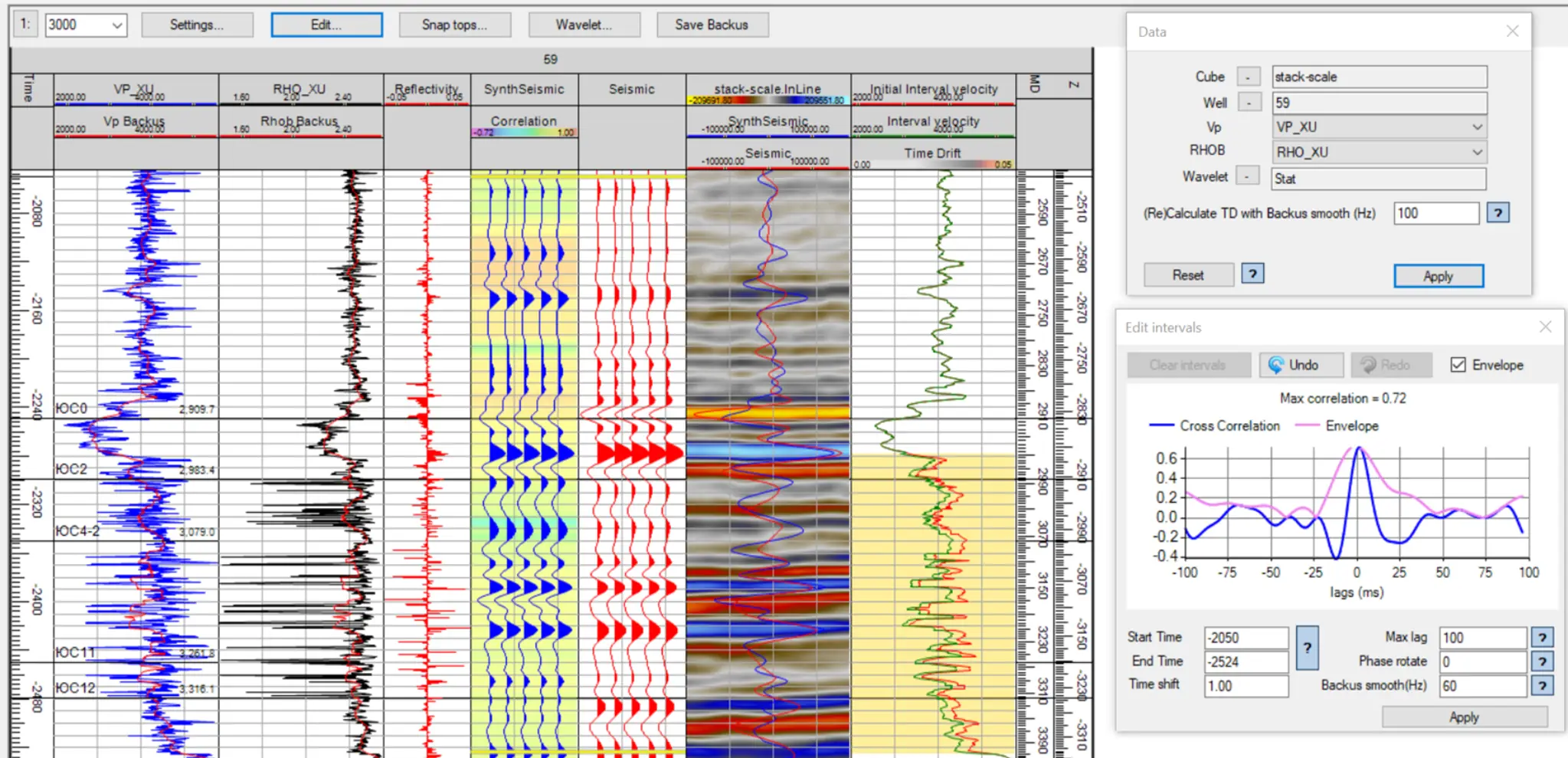This screenshot has height=758, width=1568.
Task: Click the Phase rotate field
Action: pyautogui.click(x=1483, y=661)
